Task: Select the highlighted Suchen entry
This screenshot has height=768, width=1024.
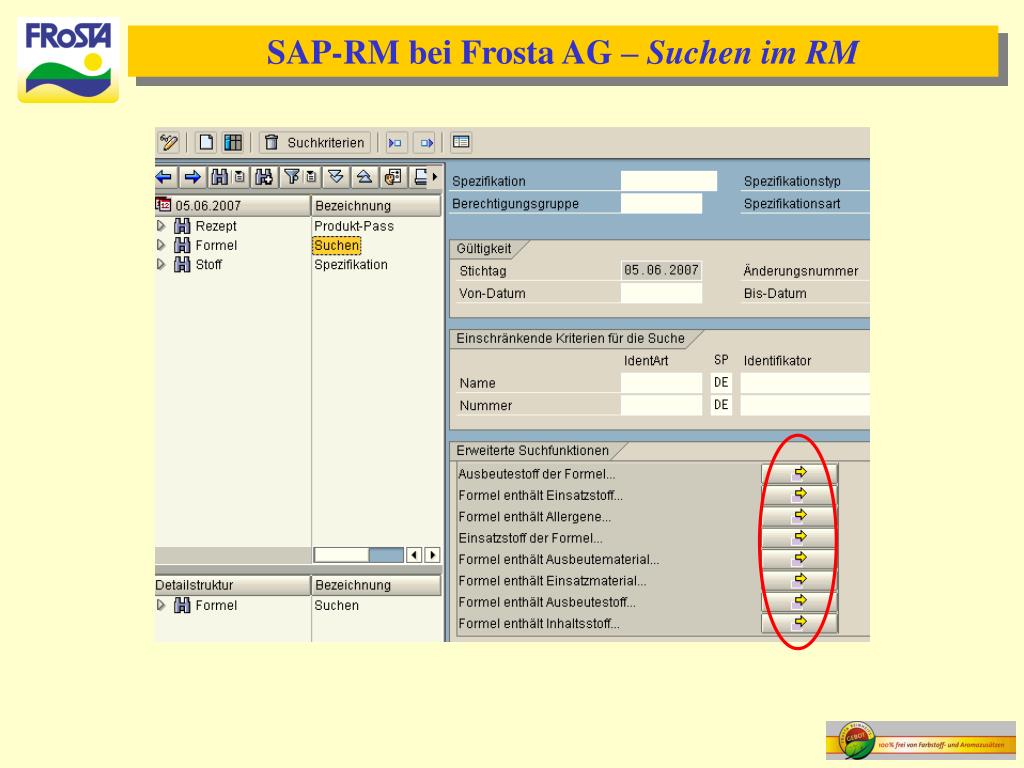Action: [337, 245]
